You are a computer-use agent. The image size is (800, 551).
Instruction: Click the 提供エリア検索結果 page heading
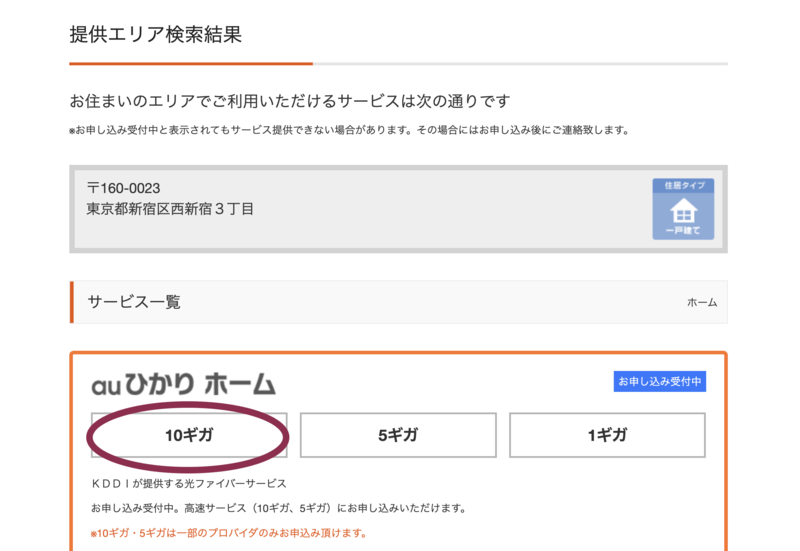click(156, 35)
